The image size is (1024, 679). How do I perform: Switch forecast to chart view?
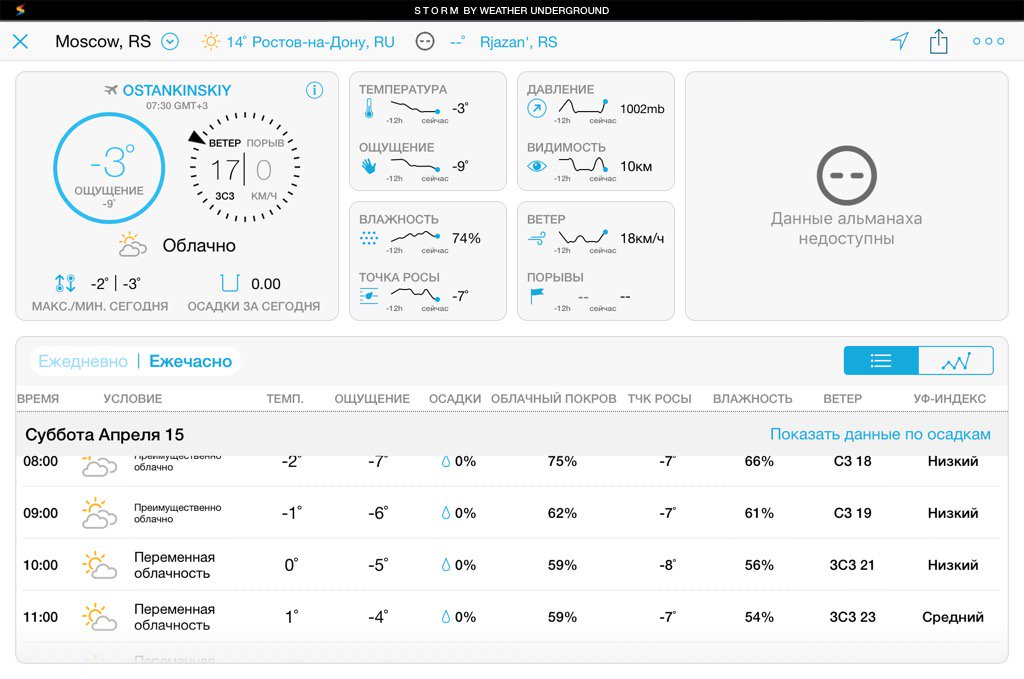[956, 361]
